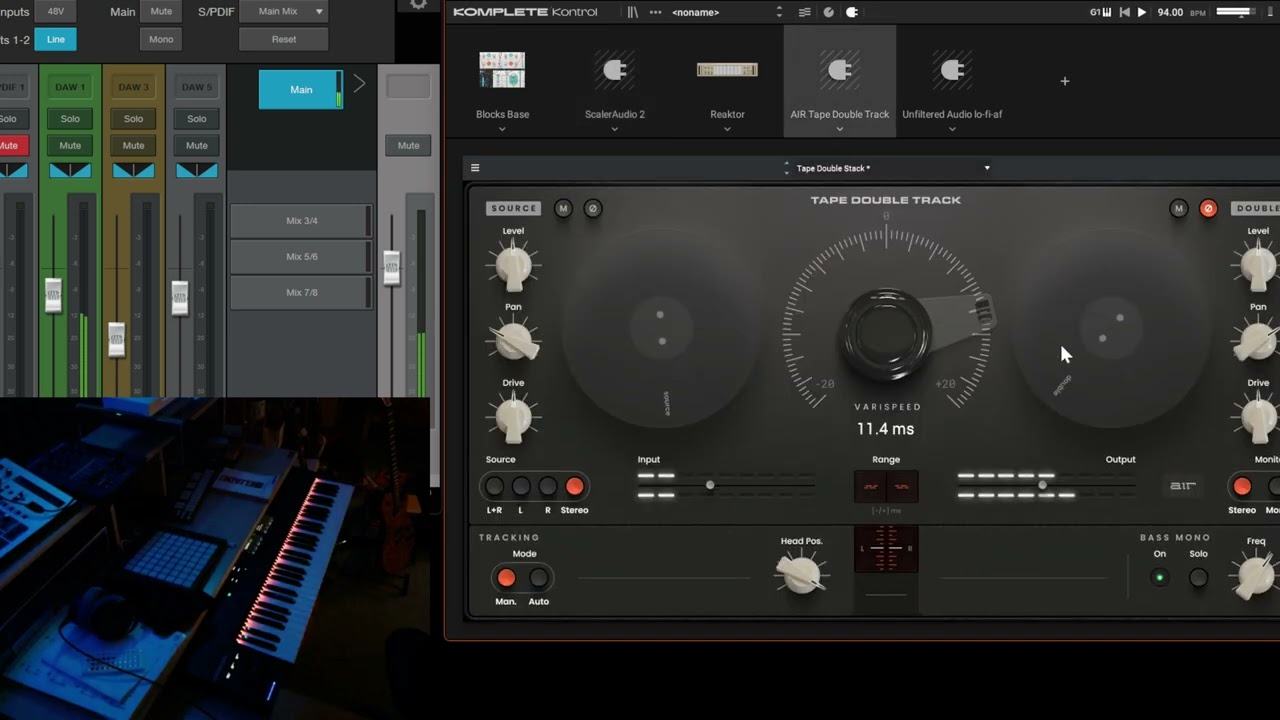This screenshot has width=1280, height=720.
Task: Click the Bass Mono Freq knob
Action: [1255, 576]
